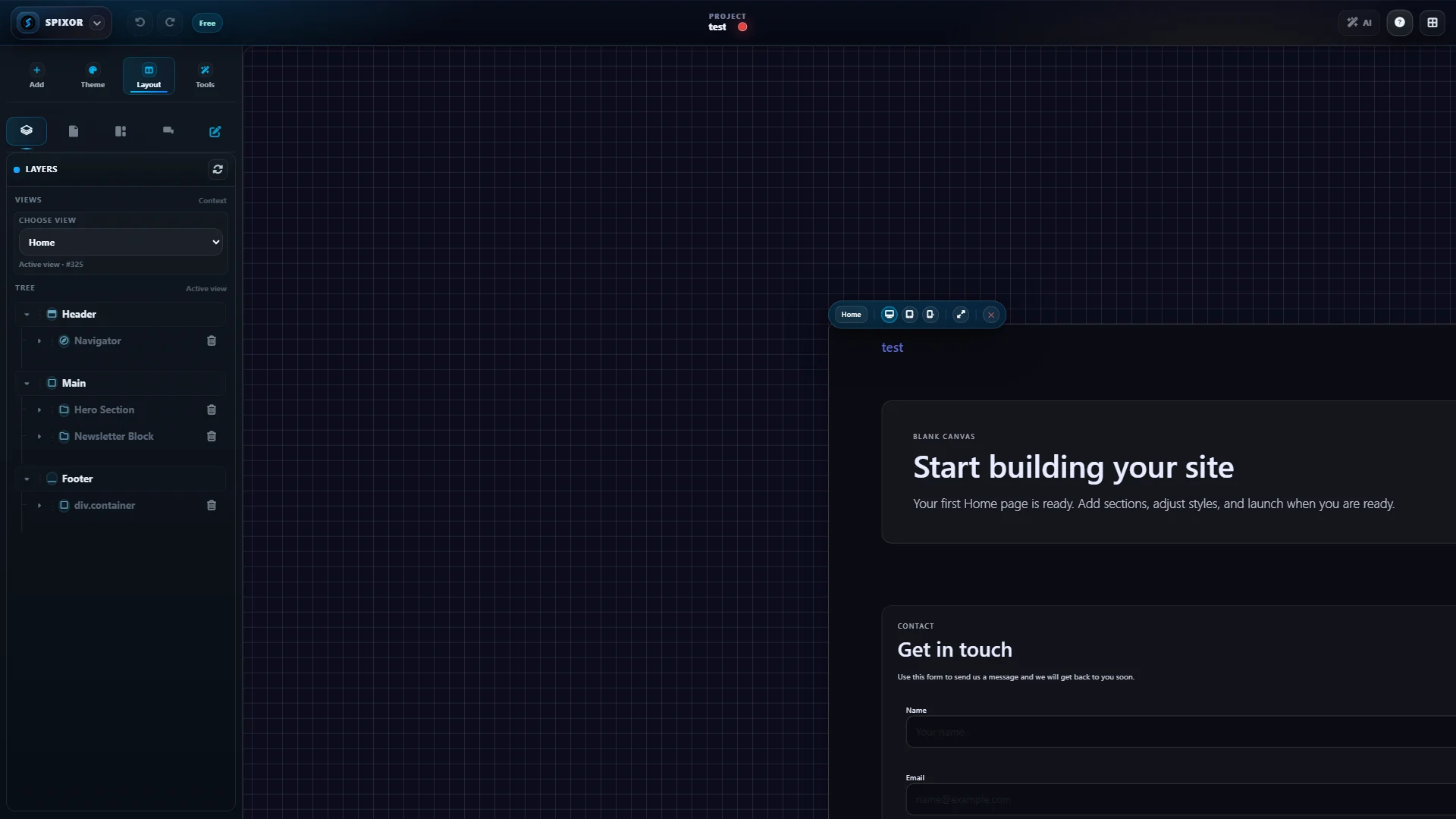Click the Start building your site heading
Image resolution: width=1456 pixels, height=819 pixels.
(x=1073, y=467)
